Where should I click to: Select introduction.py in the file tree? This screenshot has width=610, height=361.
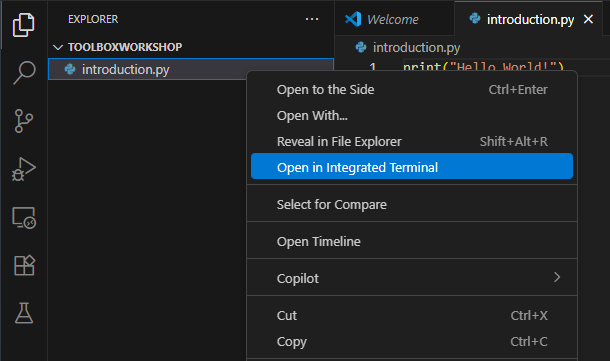191,69
